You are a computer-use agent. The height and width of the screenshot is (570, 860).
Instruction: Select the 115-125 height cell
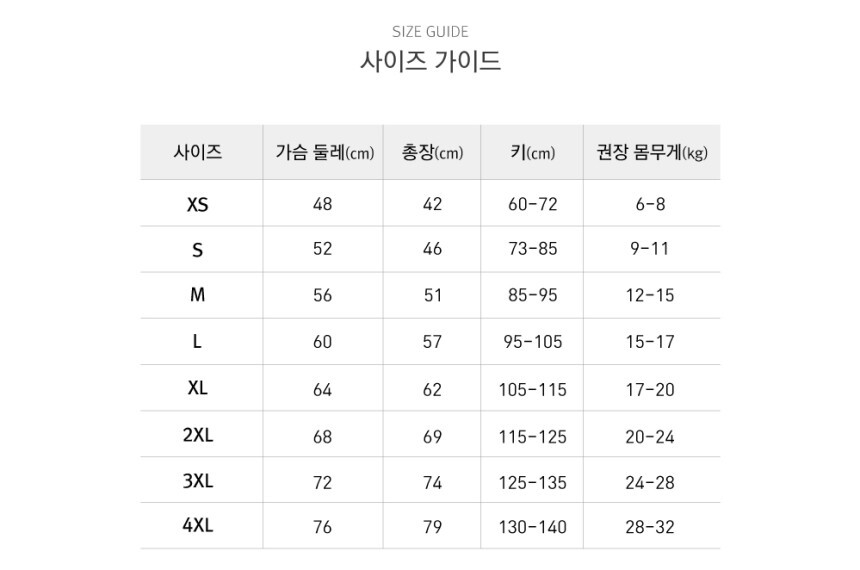532,436
